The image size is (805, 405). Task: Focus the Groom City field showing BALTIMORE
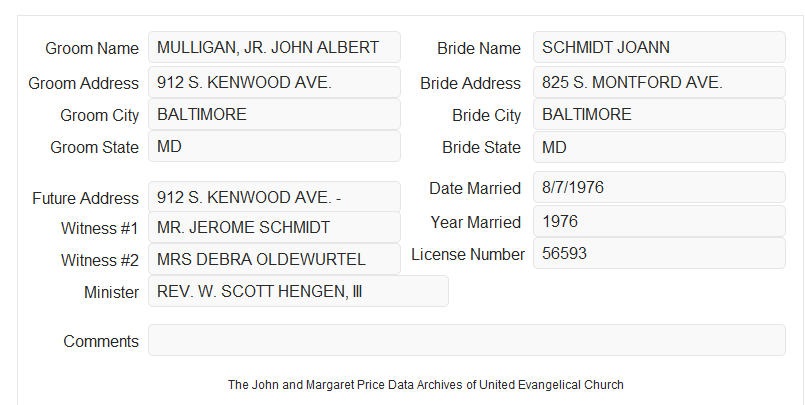274,114
